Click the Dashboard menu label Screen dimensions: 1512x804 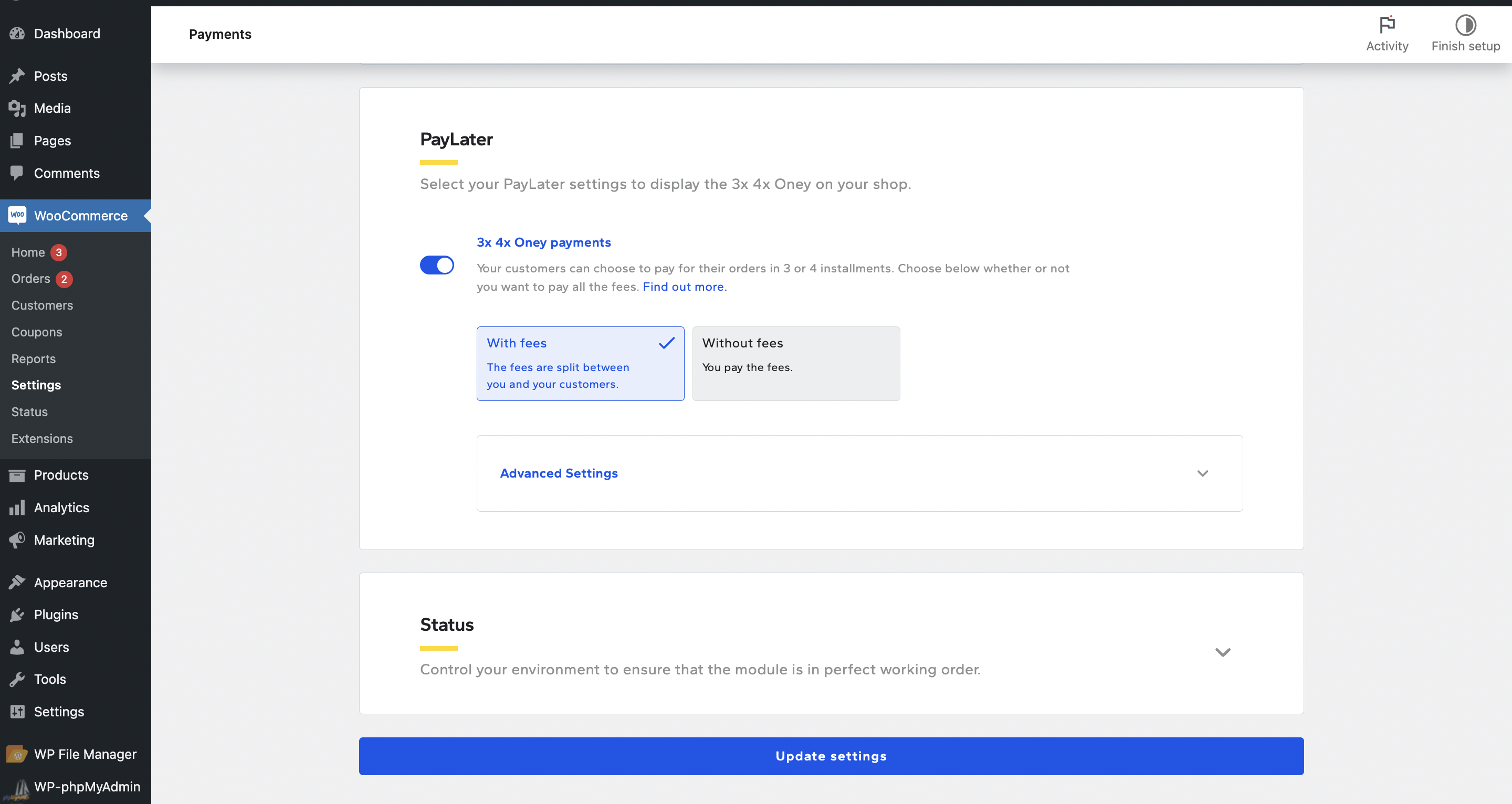pos(67,34)
